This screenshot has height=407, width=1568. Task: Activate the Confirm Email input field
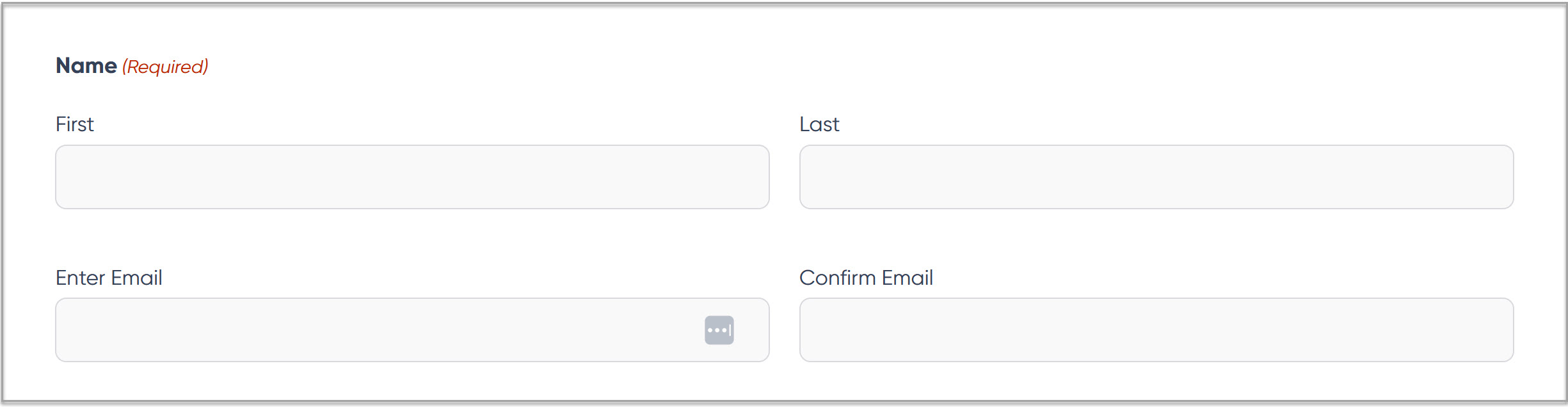click(1156, 330)
